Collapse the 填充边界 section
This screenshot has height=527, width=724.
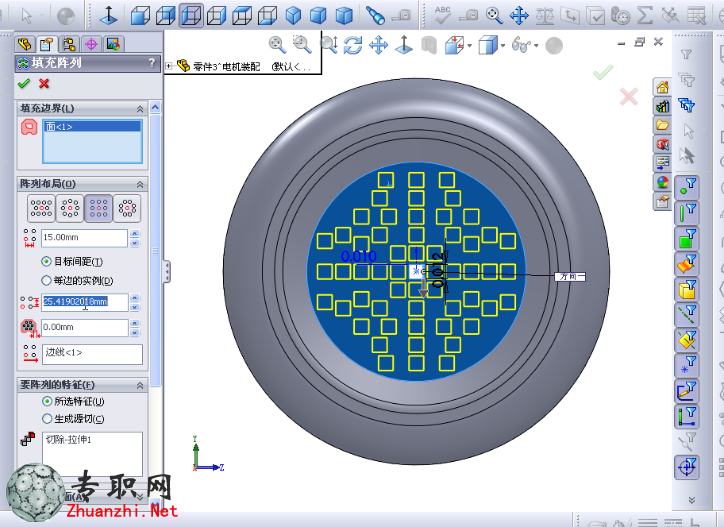pos(139,109)
